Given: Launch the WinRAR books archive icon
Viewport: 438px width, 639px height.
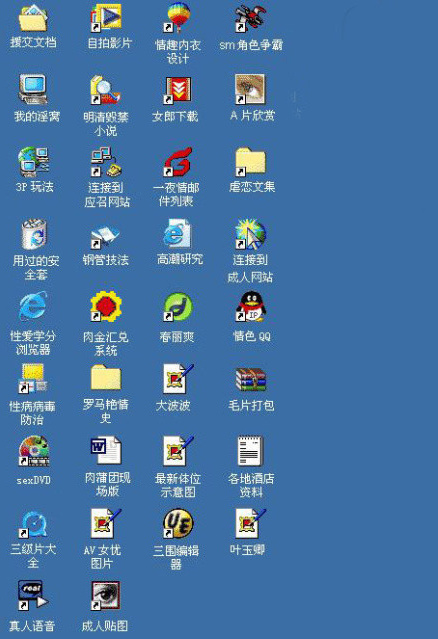Looking at the screenshot, I should coord(250,379).
